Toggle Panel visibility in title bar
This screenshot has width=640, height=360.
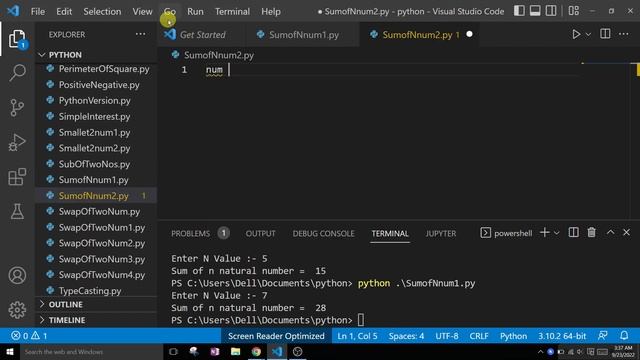click(535, 11)
